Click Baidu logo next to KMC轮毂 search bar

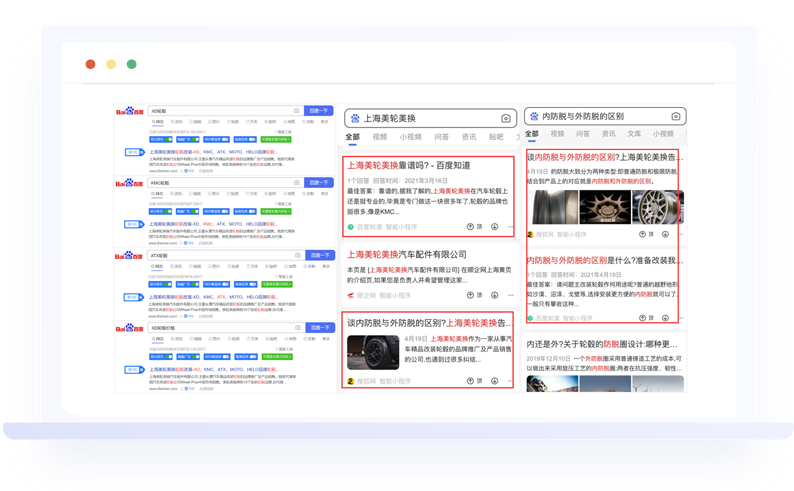[130, 183]
